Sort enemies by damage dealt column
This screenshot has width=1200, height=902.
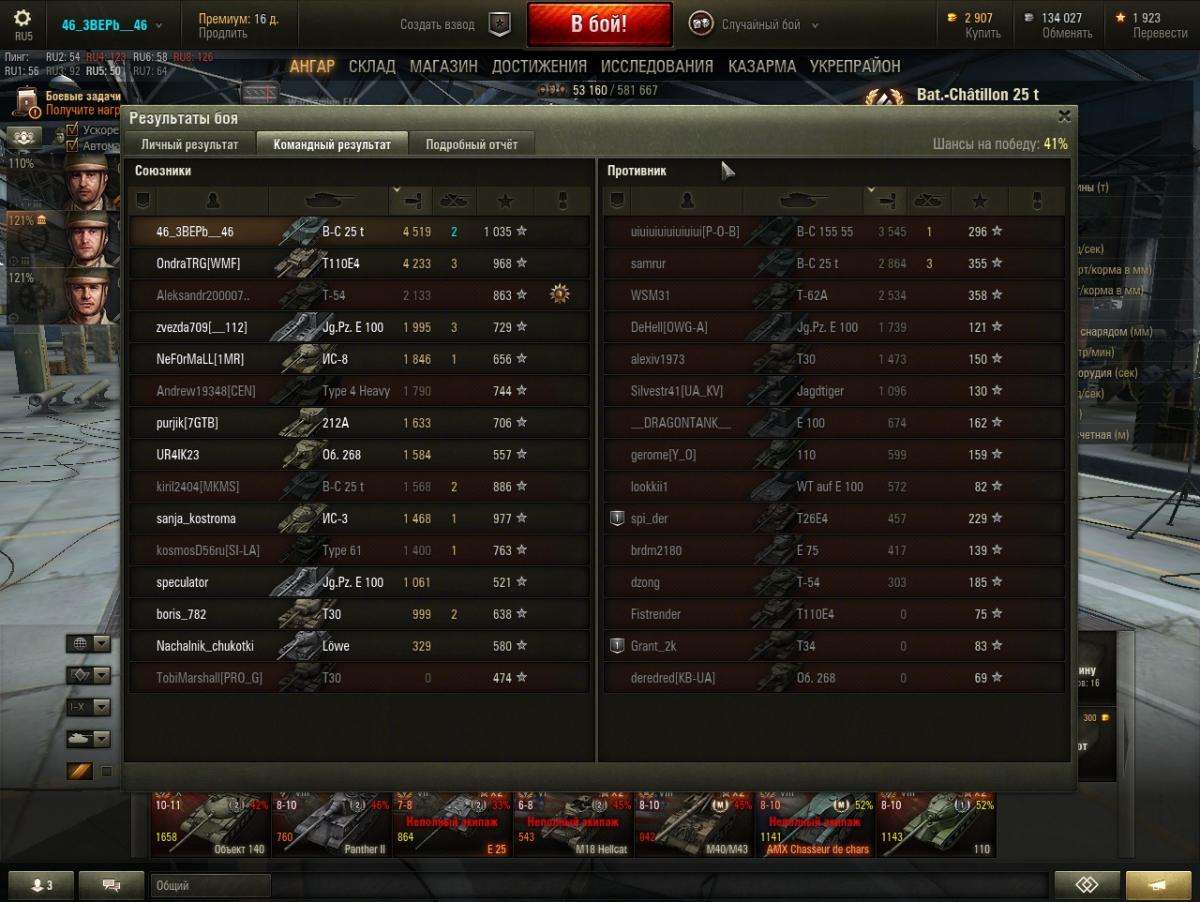coord(884,200)
